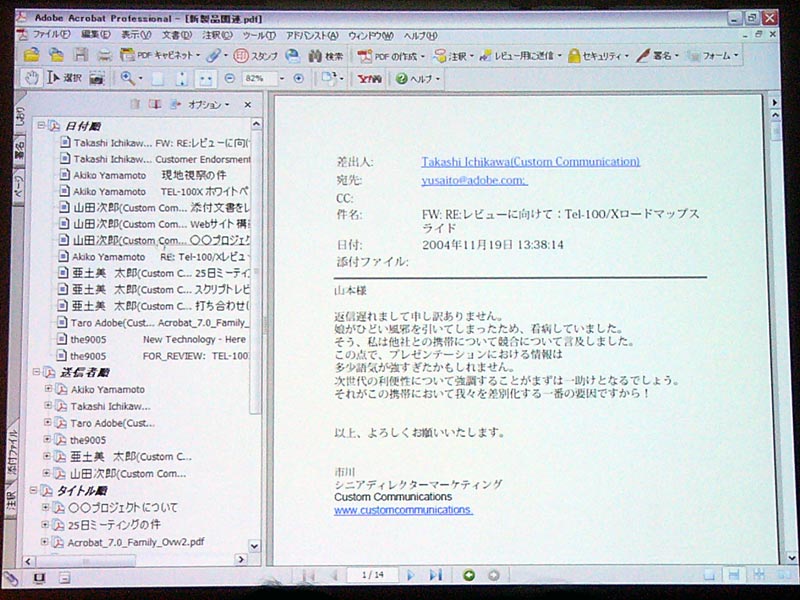The height and width of the screenshot is (600, 800).
Task: Click the Open file folder icon
Action: (x=32, y=55)
